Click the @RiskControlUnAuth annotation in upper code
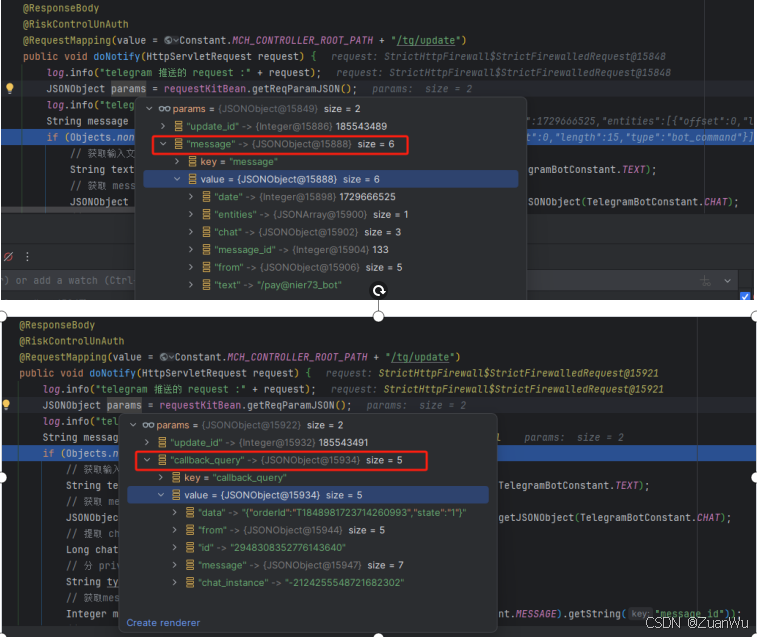This screenshot has height=637, width=757. [x=75, y=24]
